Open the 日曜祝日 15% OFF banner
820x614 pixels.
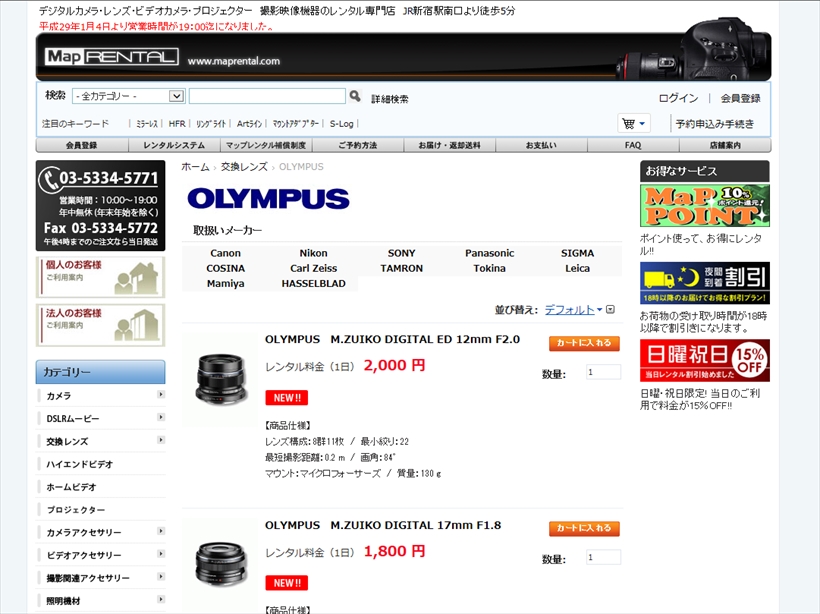704,360
